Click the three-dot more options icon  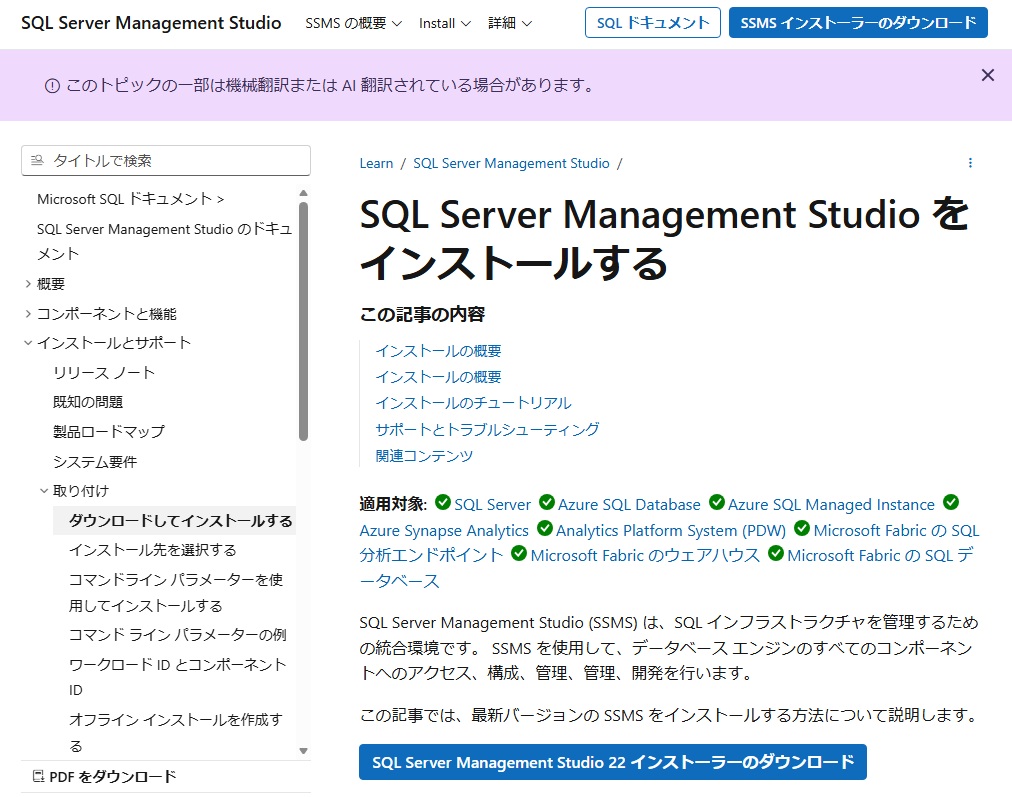[969, 162]
